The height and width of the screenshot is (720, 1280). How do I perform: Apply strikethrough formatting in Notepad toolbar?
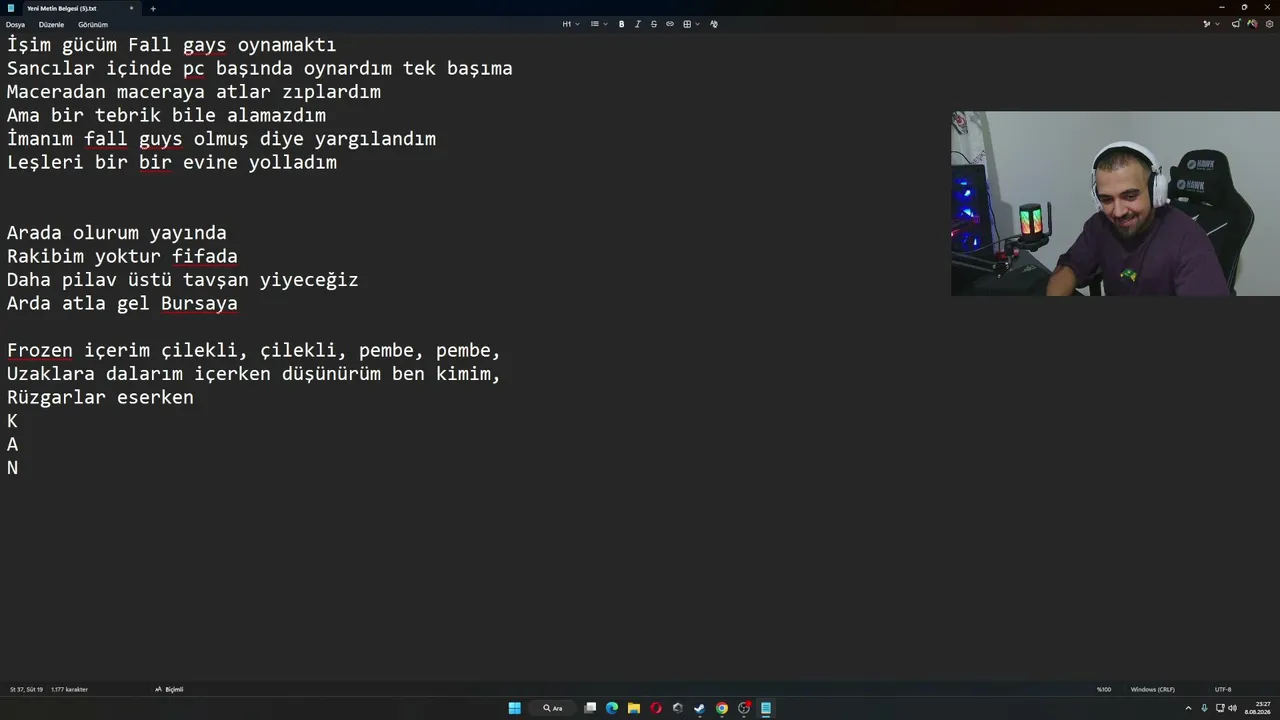[x=654, y=24]
